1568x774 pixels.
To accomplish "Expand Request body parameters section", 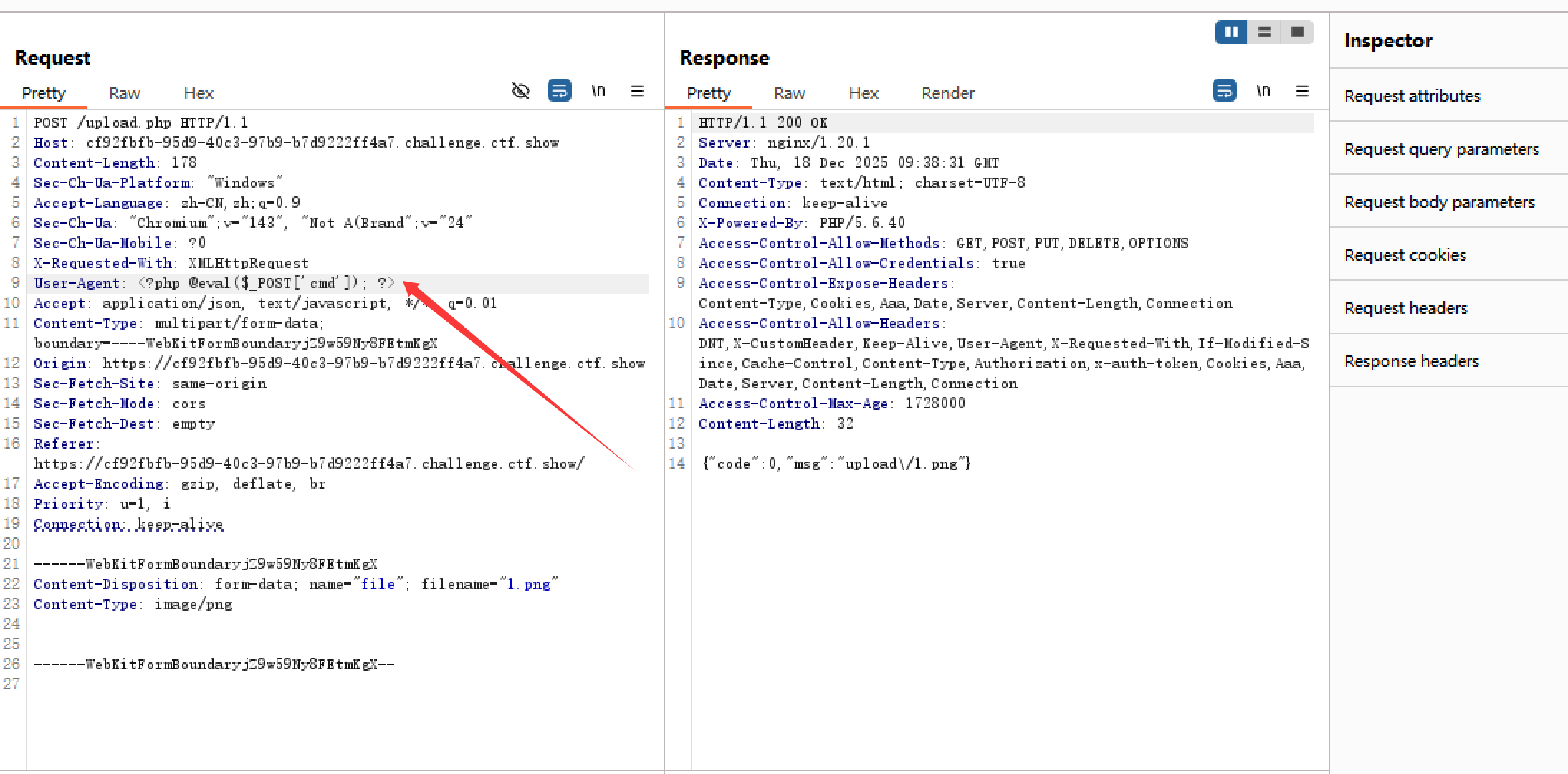I will point(1439,202).
